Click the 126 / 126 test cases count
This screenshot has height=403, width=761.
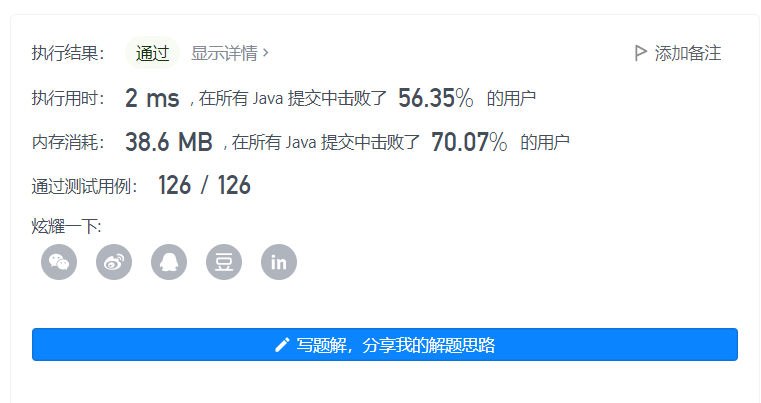click(x=204, y=185)
